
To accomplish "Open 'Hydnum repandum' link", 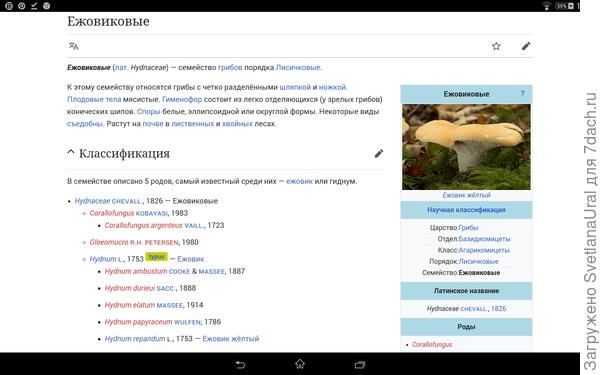I will pyautogui.click(x=135, y=339).
